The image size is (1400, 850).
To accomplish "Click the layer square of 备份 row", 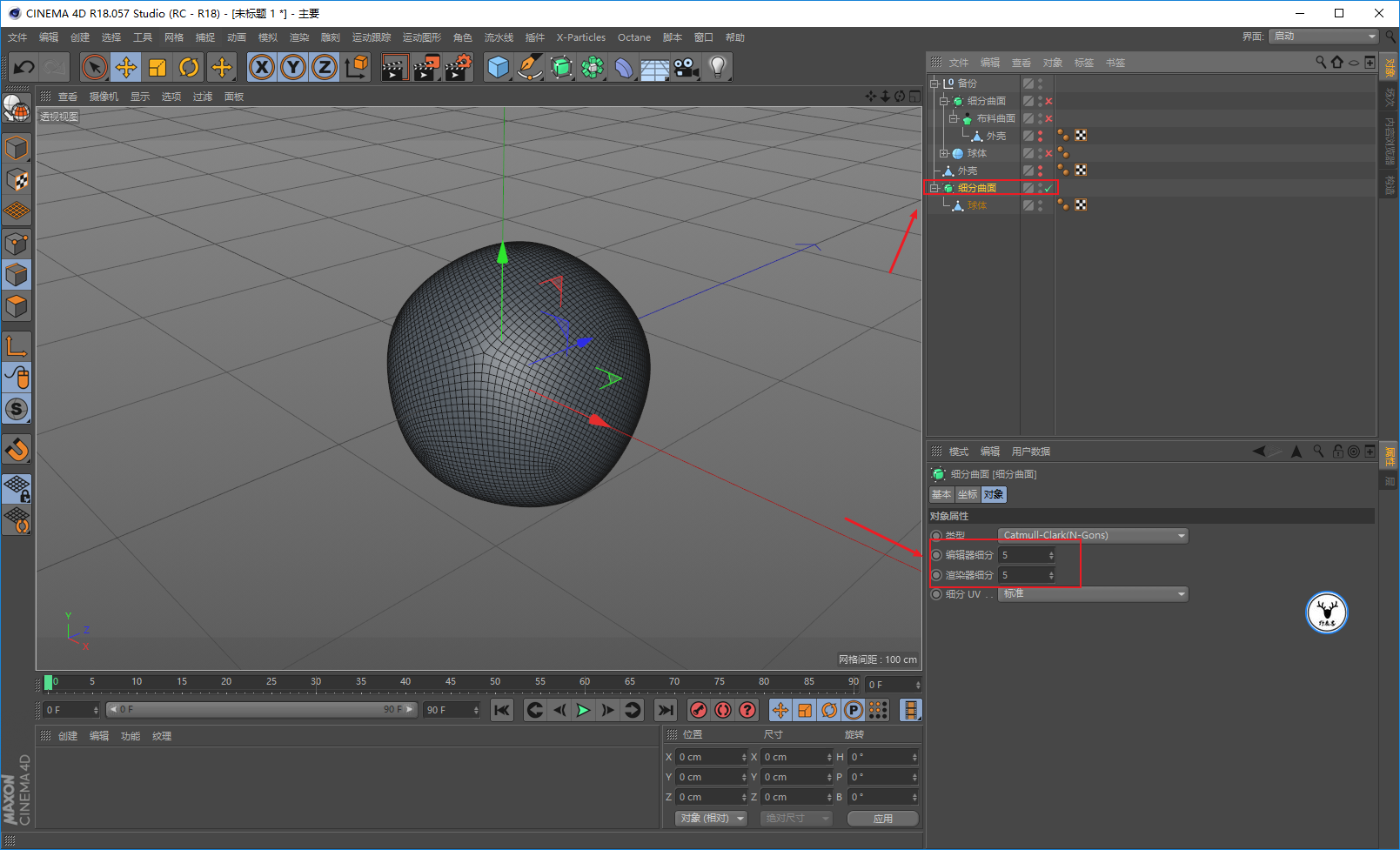I will [1028, 84].
